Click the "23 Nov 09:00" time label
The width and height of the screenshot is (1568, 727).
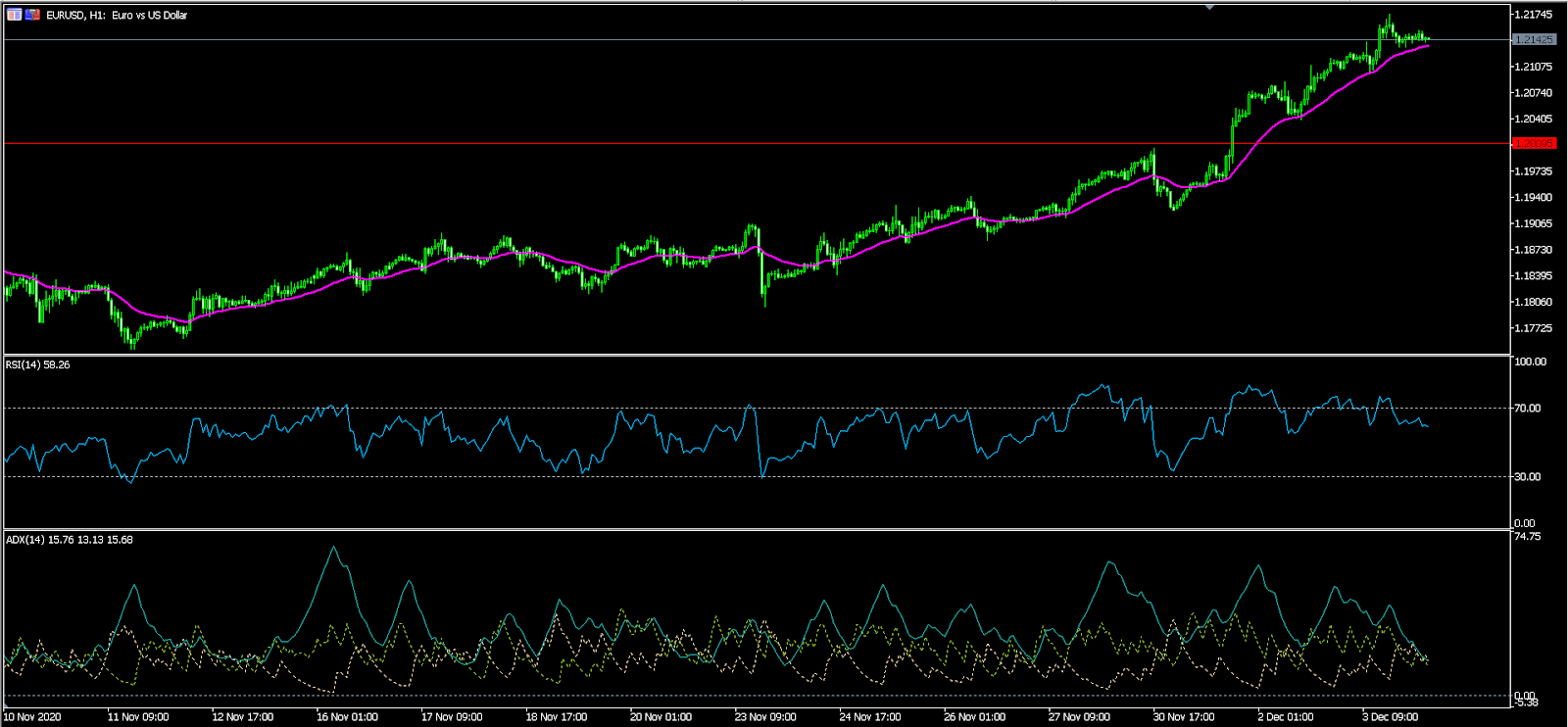click(x=765, y=717)
